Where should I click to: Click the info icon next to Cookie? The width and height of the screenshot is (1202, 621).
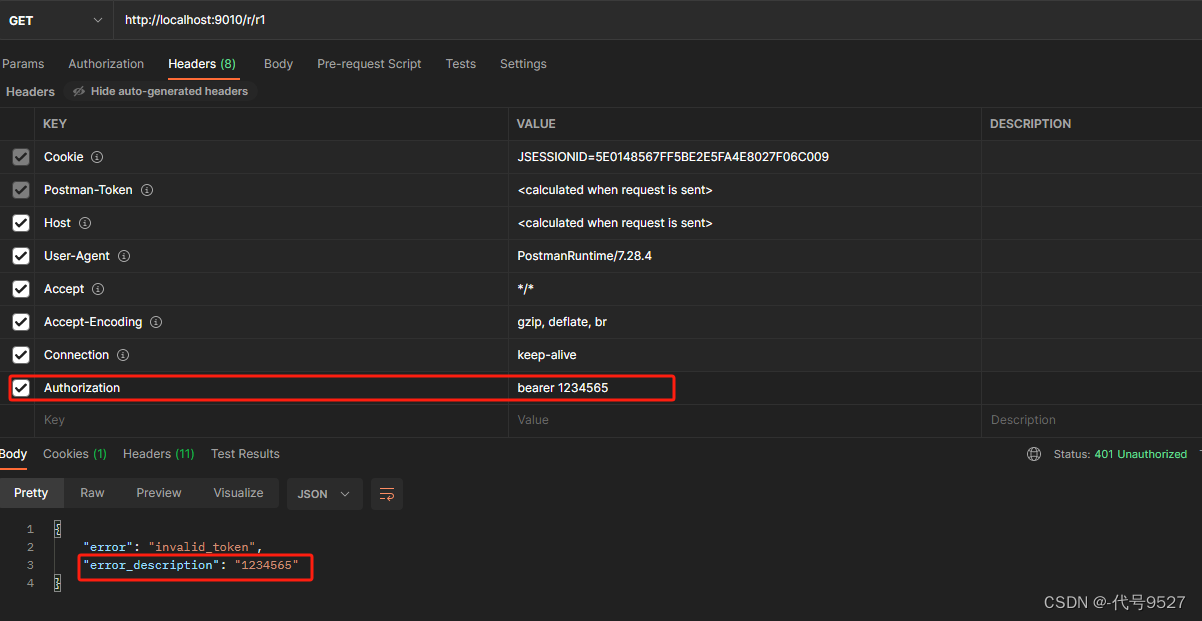pos(97,157)
